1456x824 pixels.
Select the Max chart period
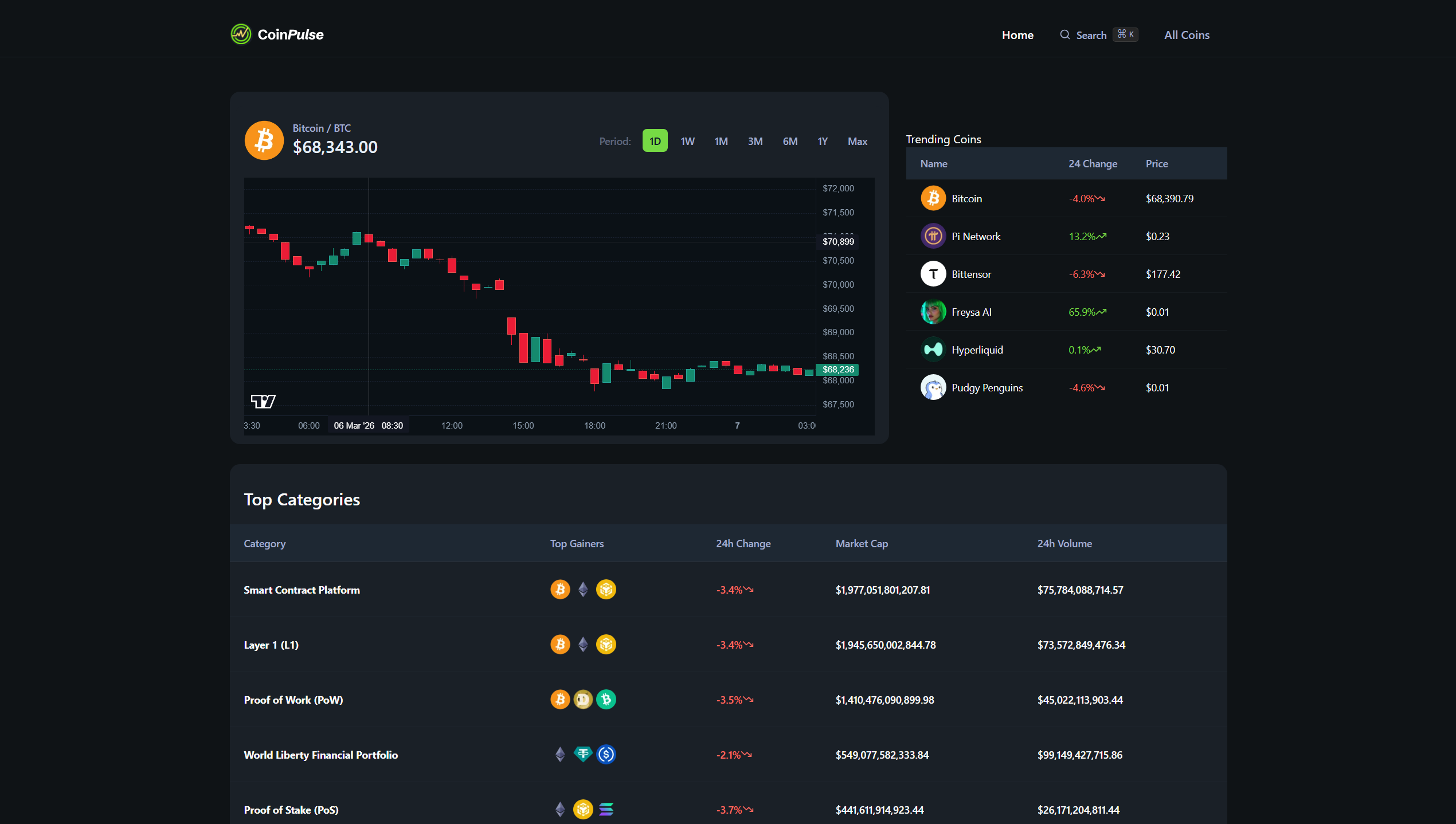coord(857,141)
